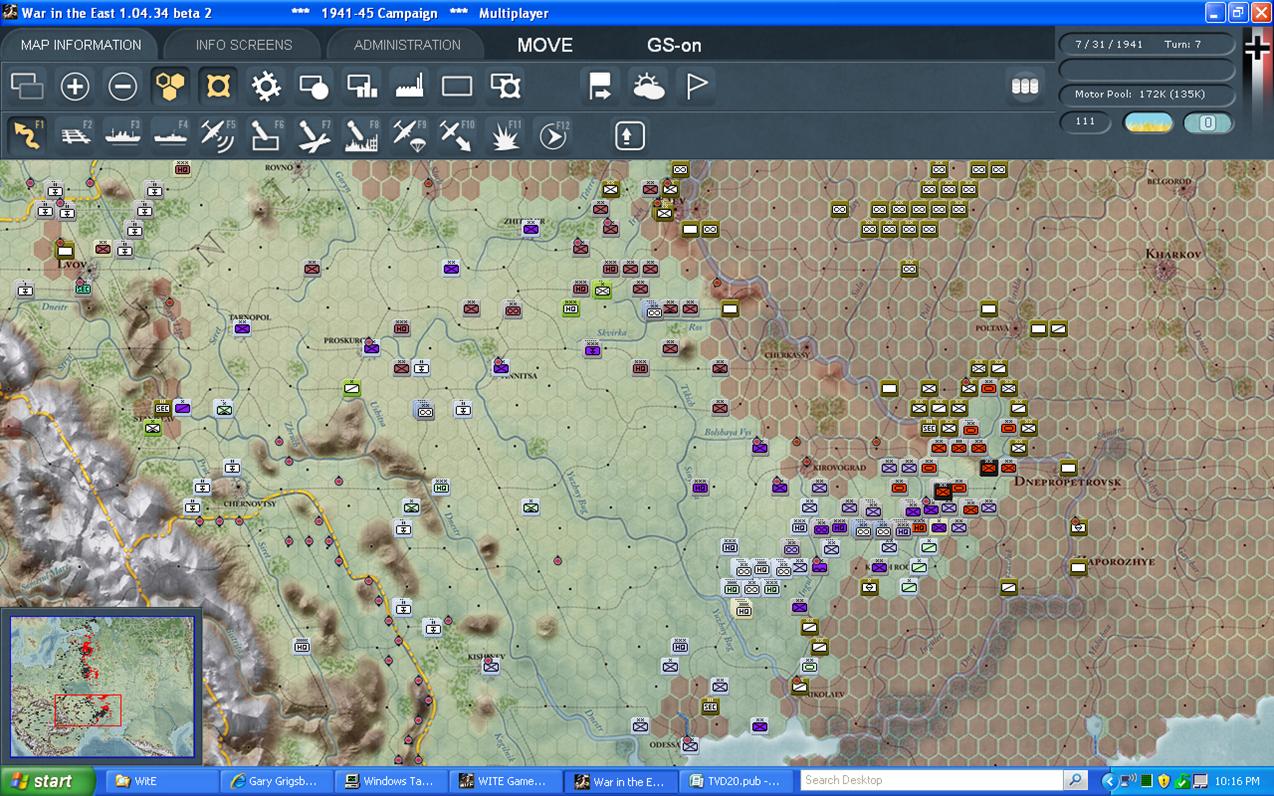Toggle the highlighted unit frame display button
Viewport: 1274px width, 796px height.
218,87
